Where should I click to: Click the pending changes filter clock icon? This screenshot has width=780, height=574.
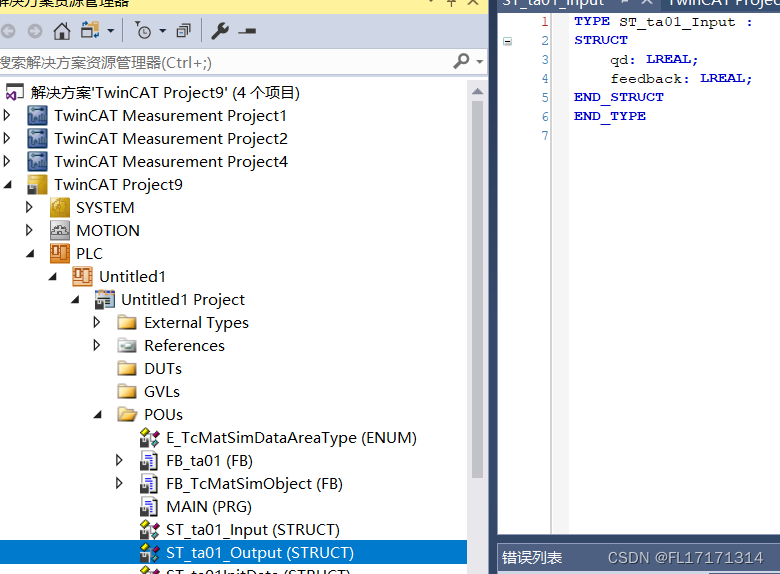point(143,31)
